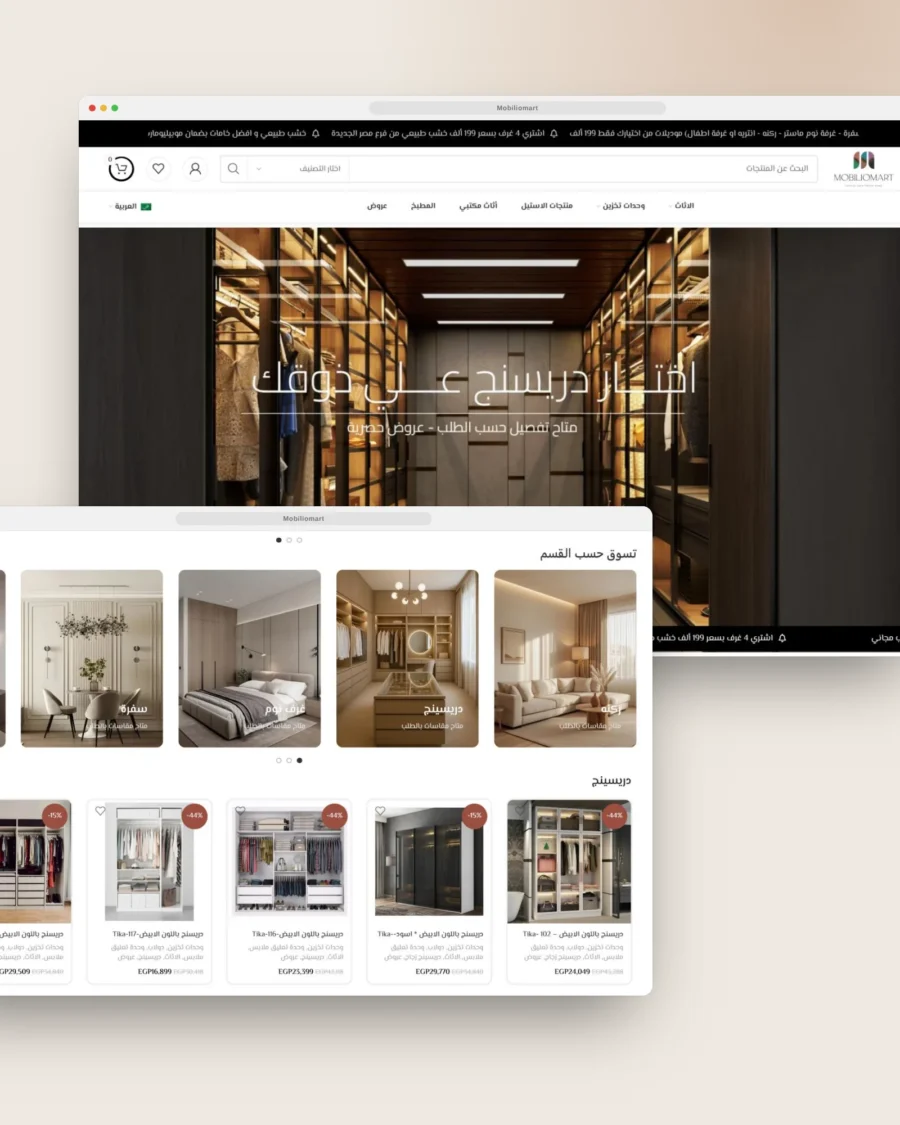Add Tika-102 dressing to wishlist
The image size is (900, 1125).
(520, 811)
